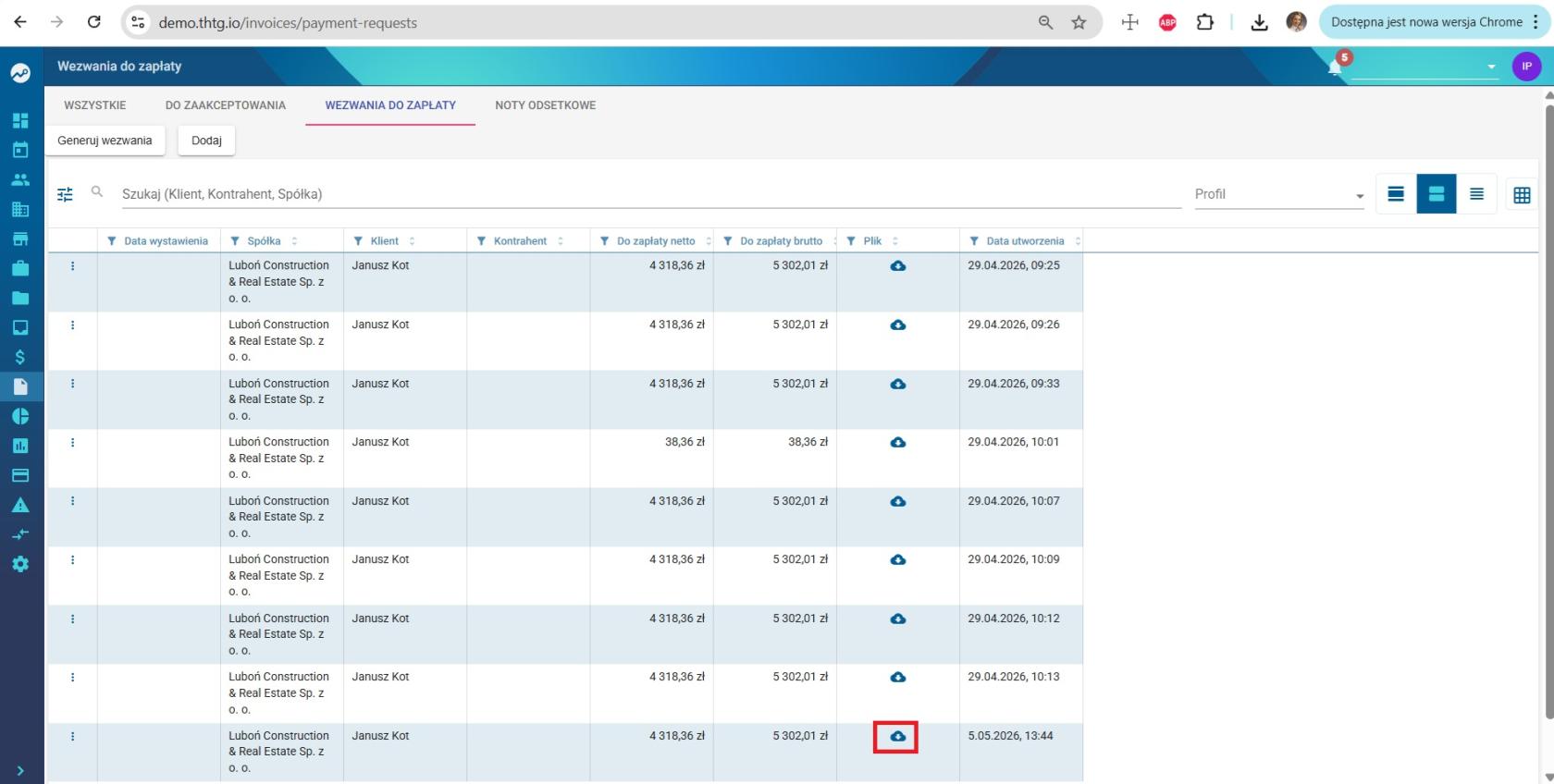Open the dollar sign sidebar icon
This screenshot has width=1554, height=784.
(x=20, y=357)
